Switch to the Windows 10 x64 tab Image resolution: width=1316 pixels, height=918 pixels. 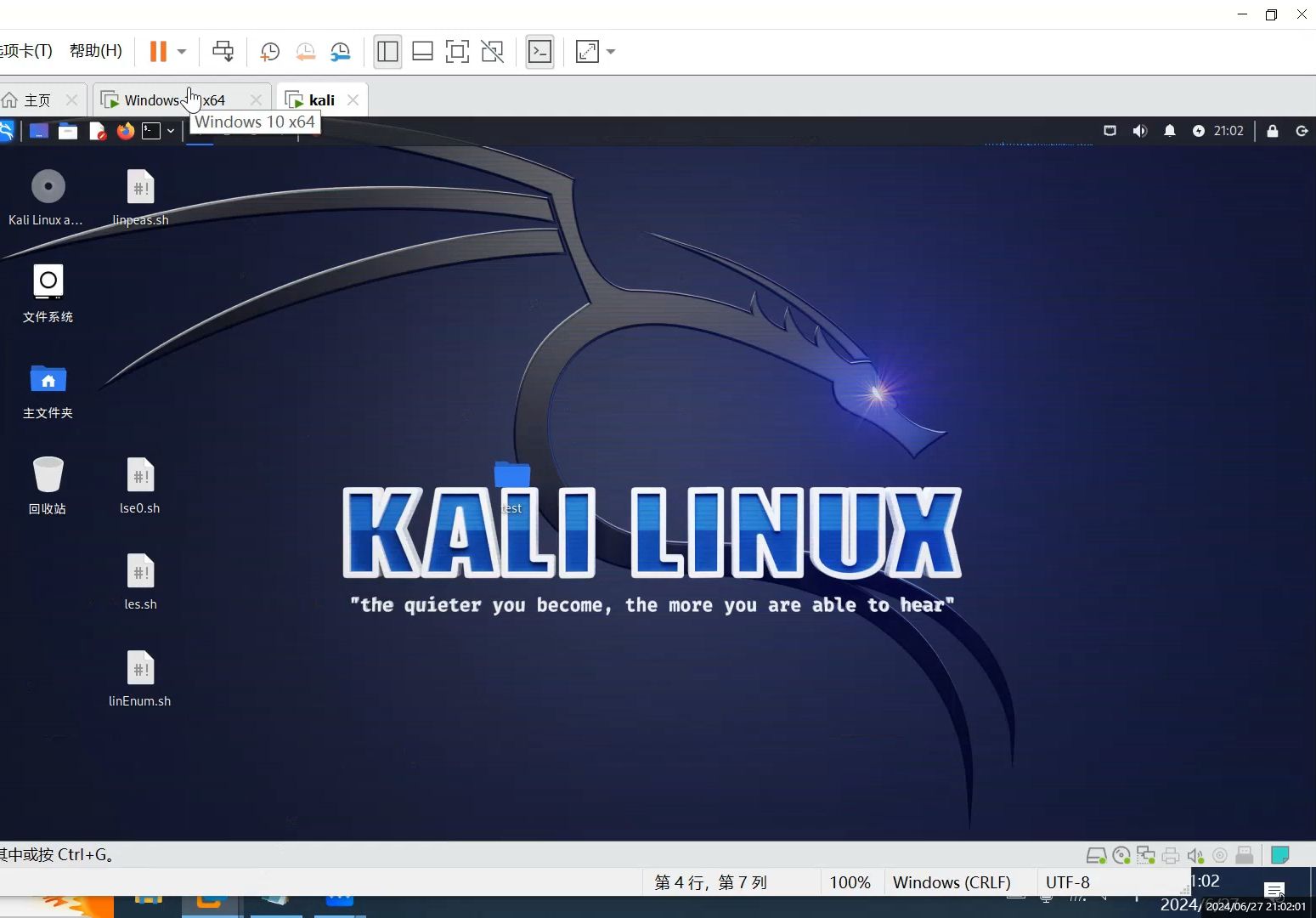coord(174,100)
